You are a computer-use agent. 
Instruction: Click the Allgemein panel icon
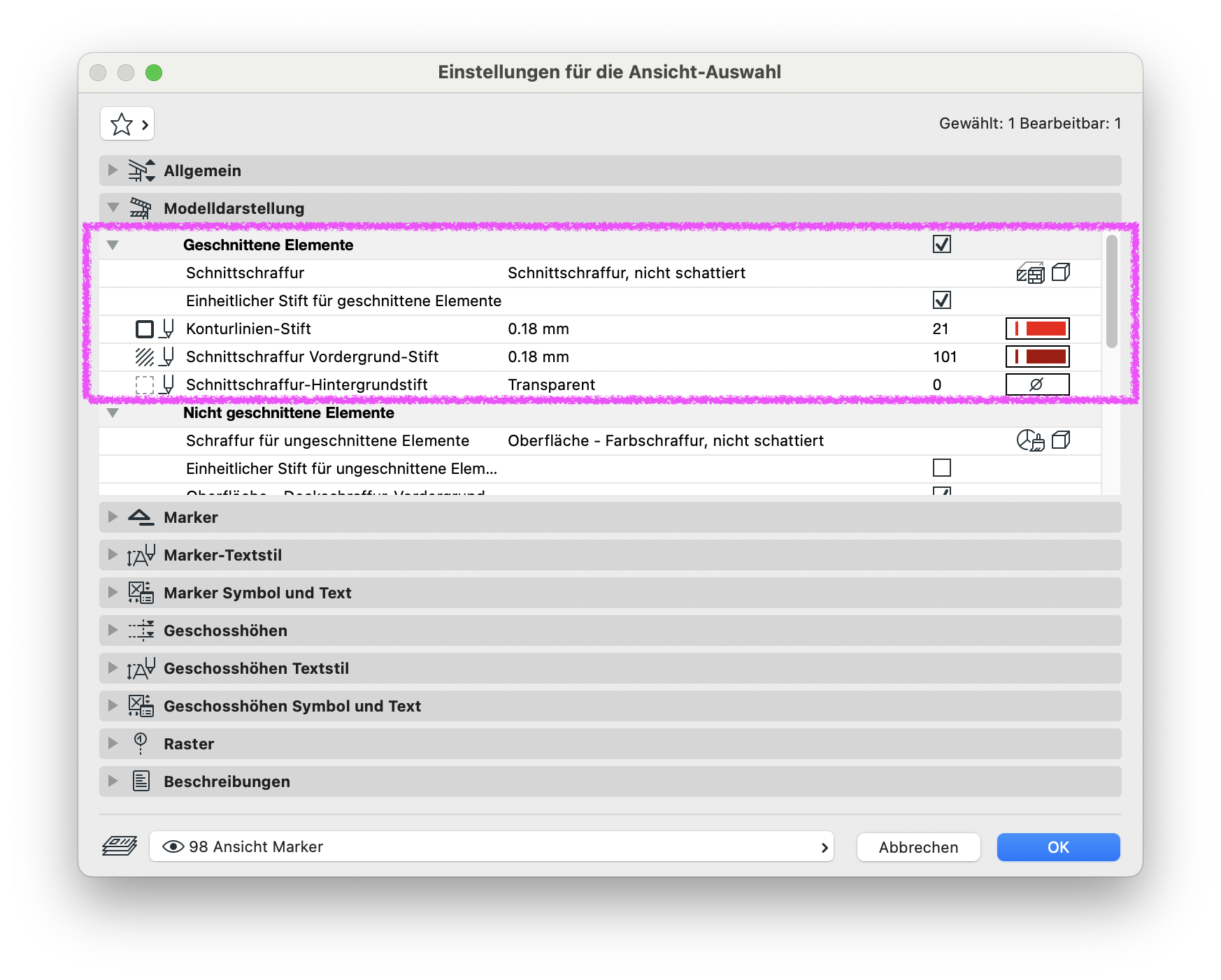tap(141, 171)
